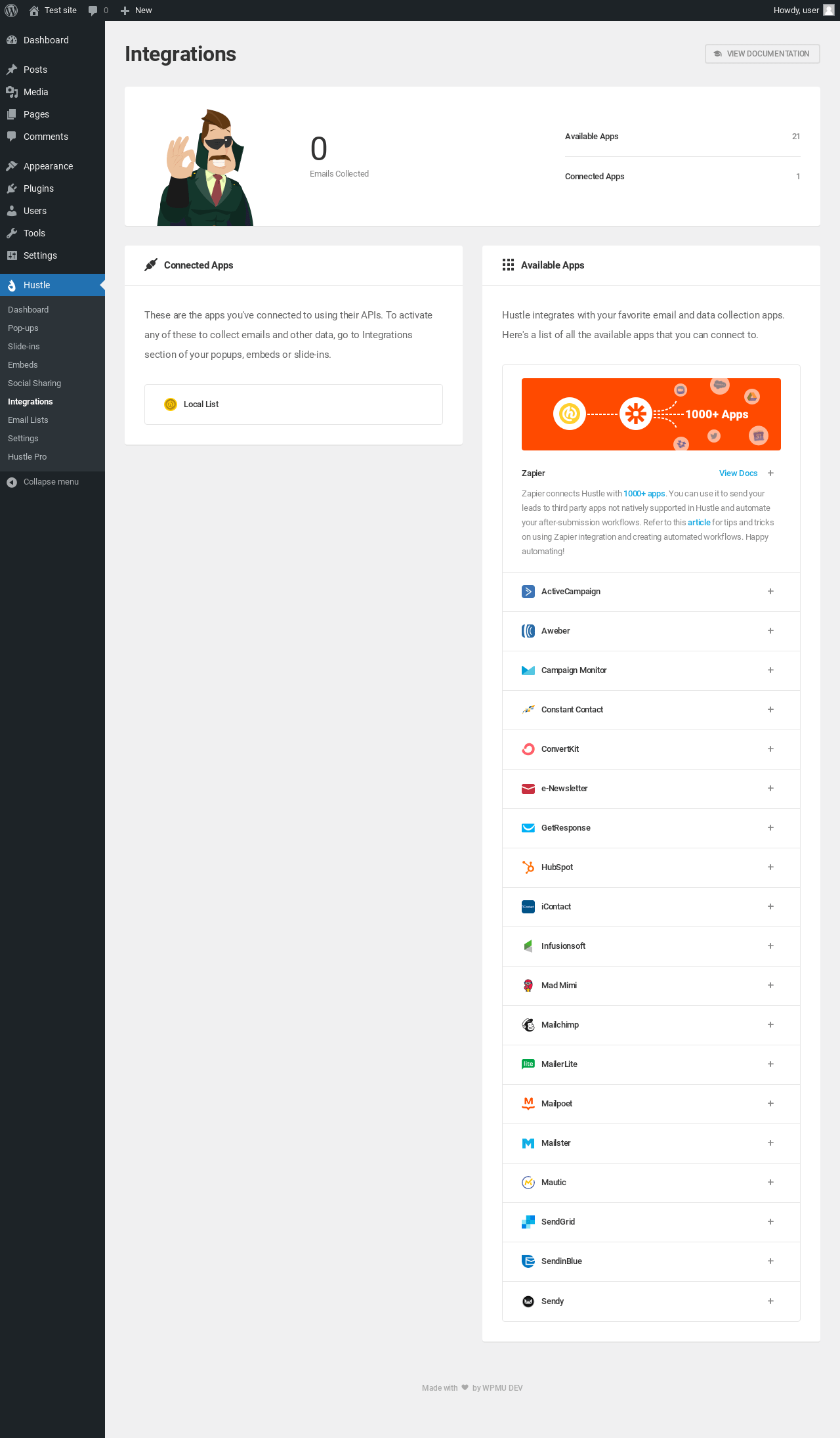Click the View Documentation button
Image resolution: width=840 pixels, height=1438 pixels.
pyautogui.click(x=763, y=54)
